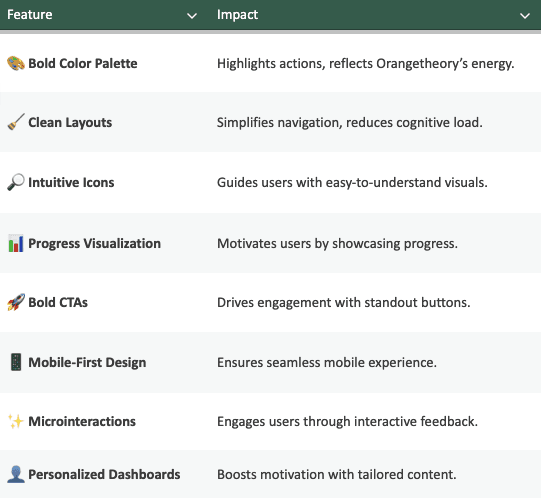This screenshot has width=541, height=498.
Task: Open the Feature column filter dropdown
Action: pos(192,16)
